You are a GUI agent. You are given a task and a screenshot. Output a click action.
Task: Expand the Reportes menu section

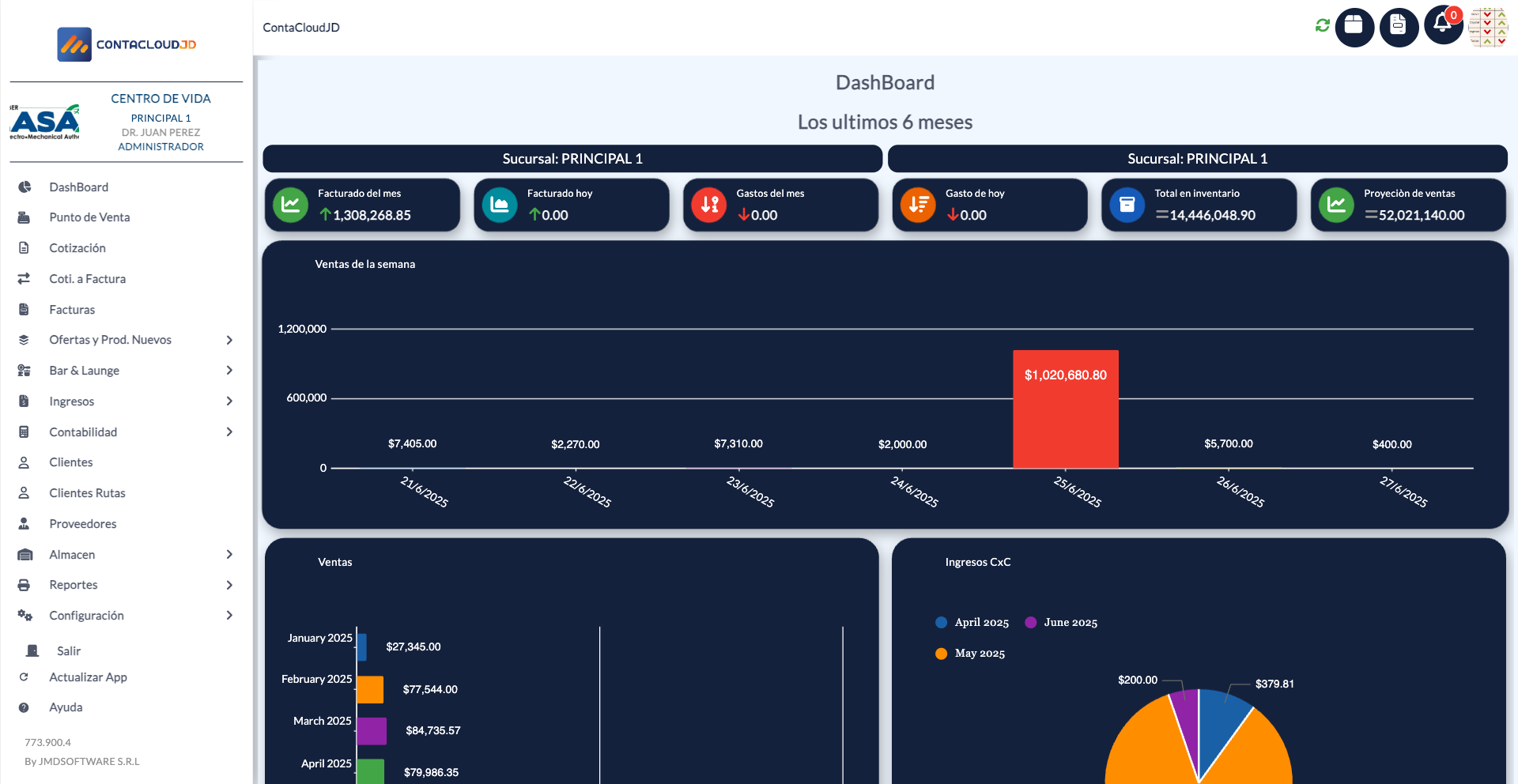click(x=229, y=585)
